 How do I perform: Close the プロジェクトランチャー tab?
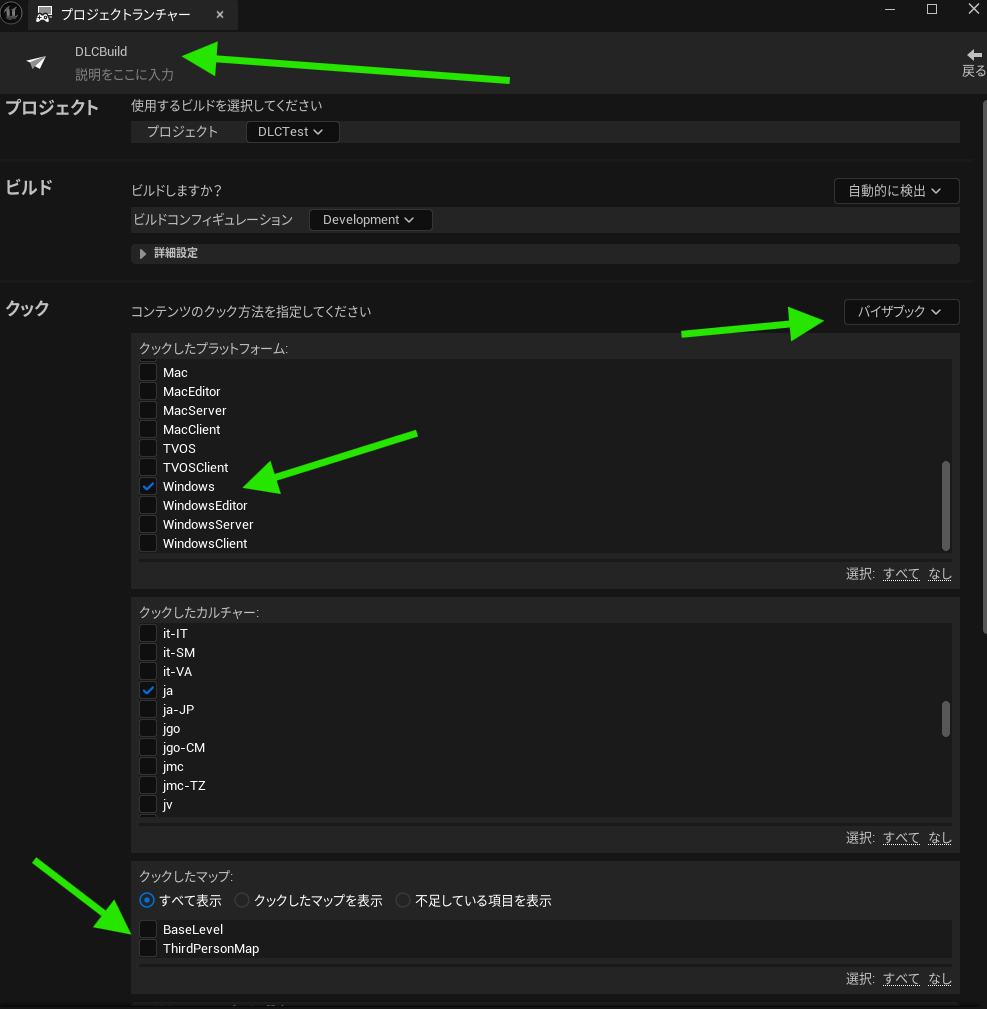click(220, 14)
